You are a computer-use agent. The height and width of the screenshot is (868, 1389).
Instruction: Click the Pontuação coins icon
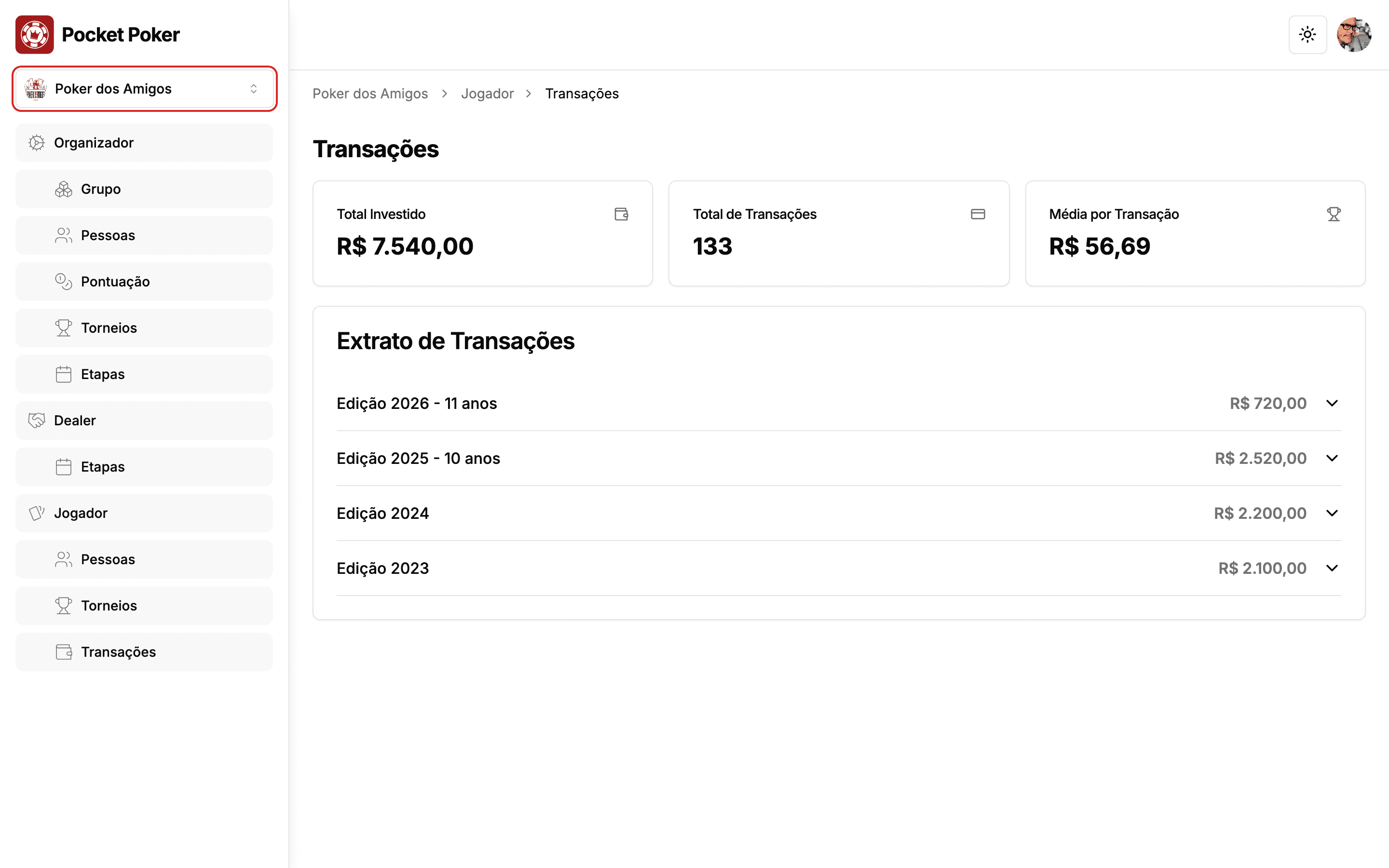[x=64, y=281]
